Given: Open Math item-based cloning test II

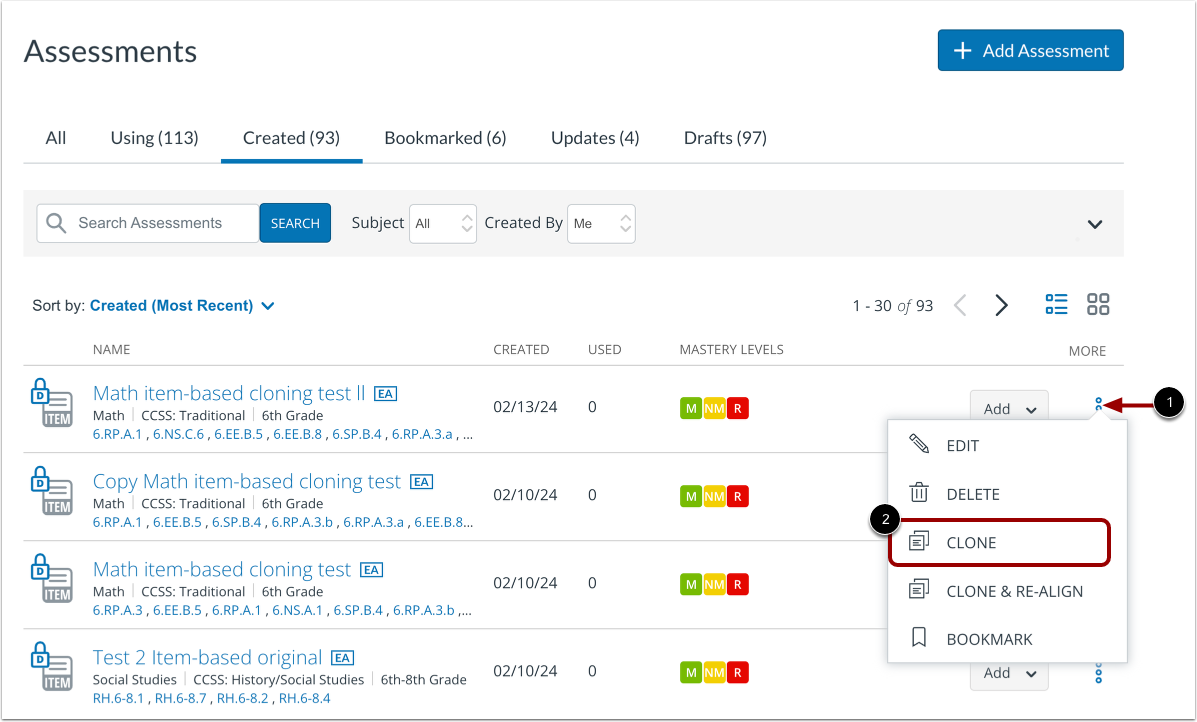Looking at the screenshot, I should click(x=229, y=393).
